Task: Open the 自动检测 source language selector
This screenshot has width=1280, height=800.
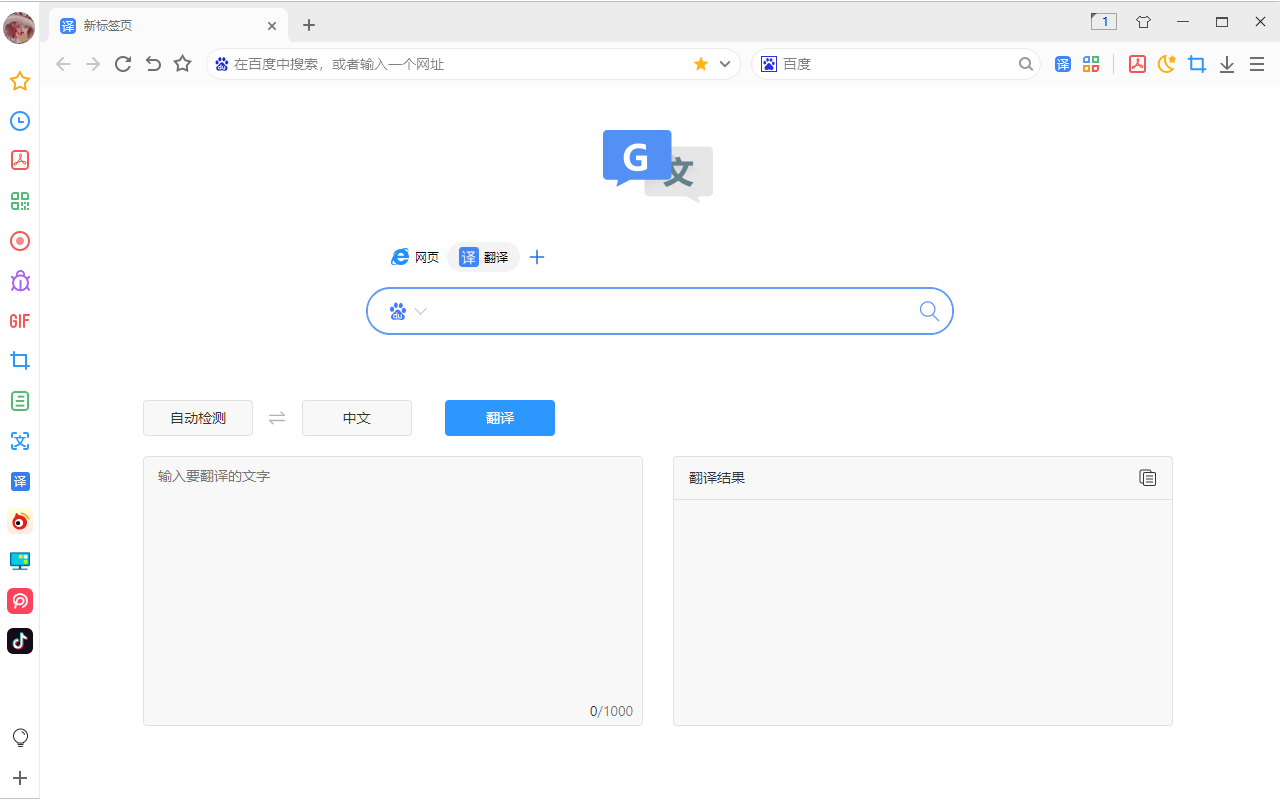Action: coord(198,418)
